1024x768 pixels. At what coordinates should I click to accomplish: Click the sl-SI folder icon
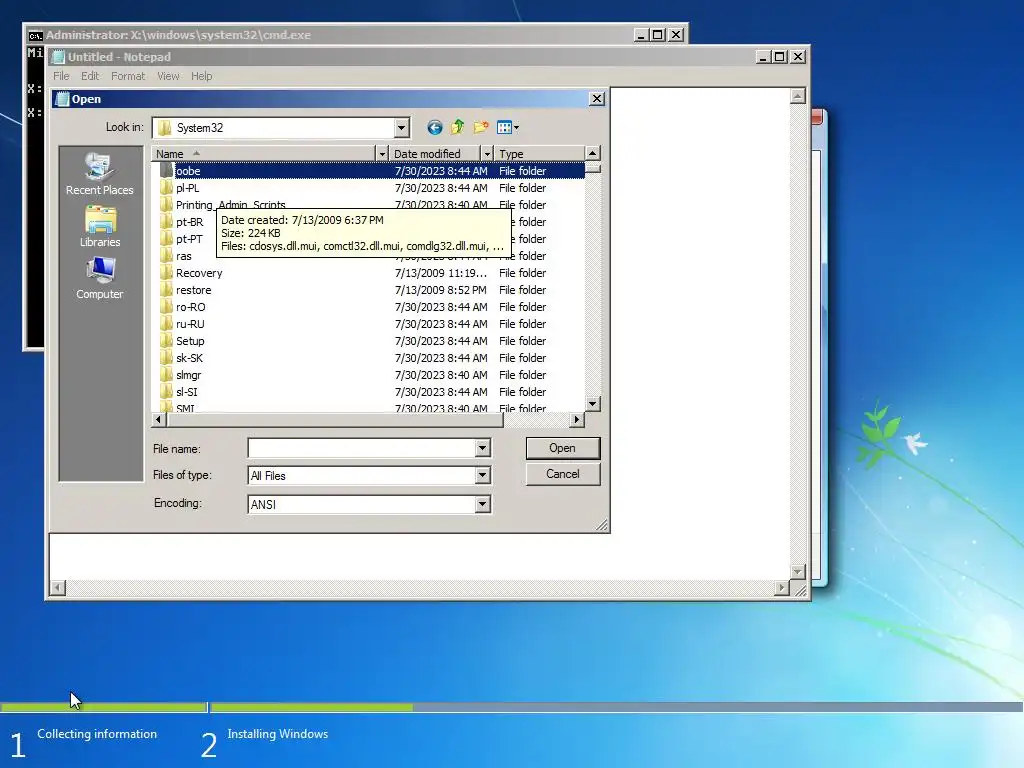pyautogui.click(x=167, y=391)
